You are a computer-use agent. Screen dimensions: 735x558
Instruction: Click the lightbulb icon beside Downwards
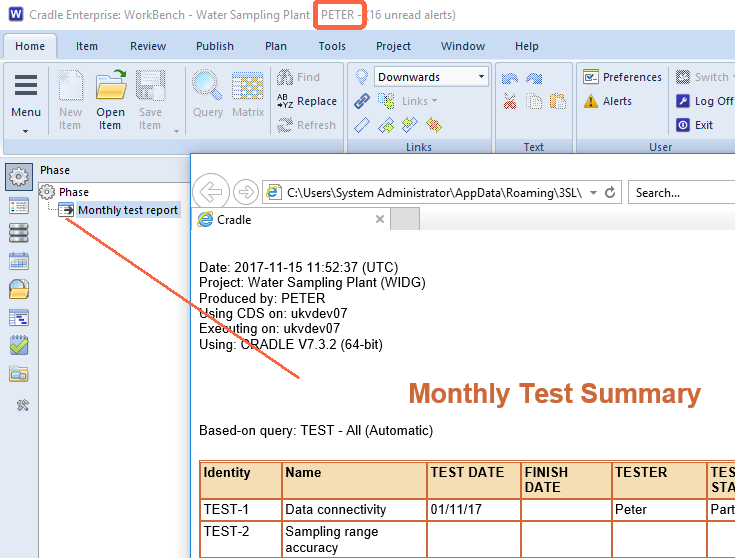(x=362, y=77)
